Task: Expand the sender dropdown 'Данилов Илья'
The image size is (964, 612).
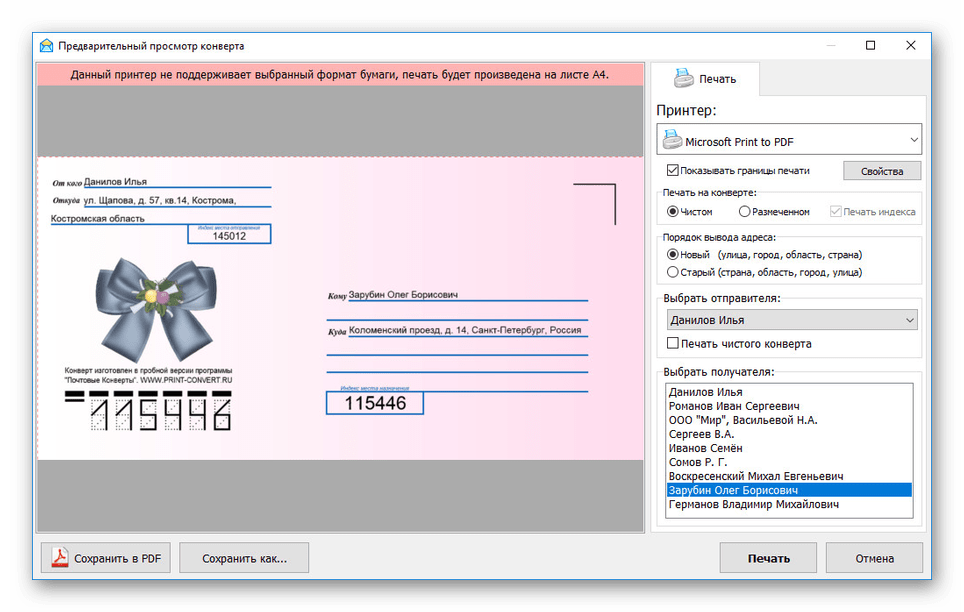Action: 909,320
